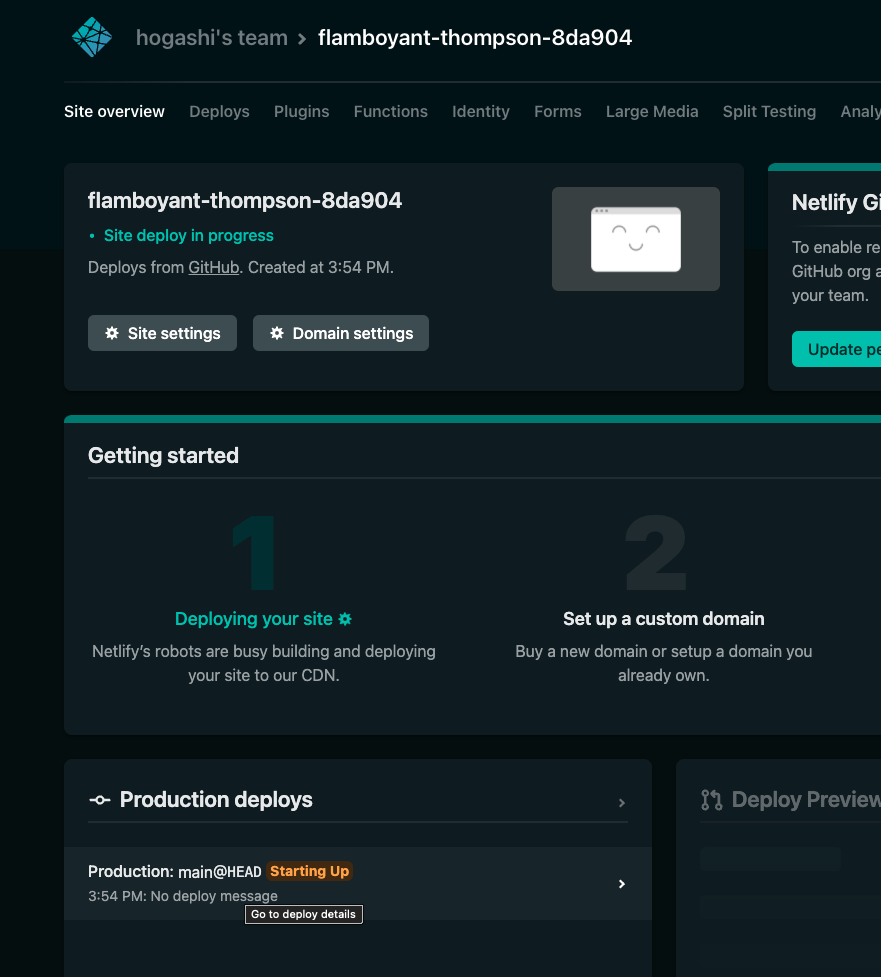The width and height of the screenshot is (881, 977).
Task: Click the Deploy Previews pull request icon
Action: click(712, 800)
